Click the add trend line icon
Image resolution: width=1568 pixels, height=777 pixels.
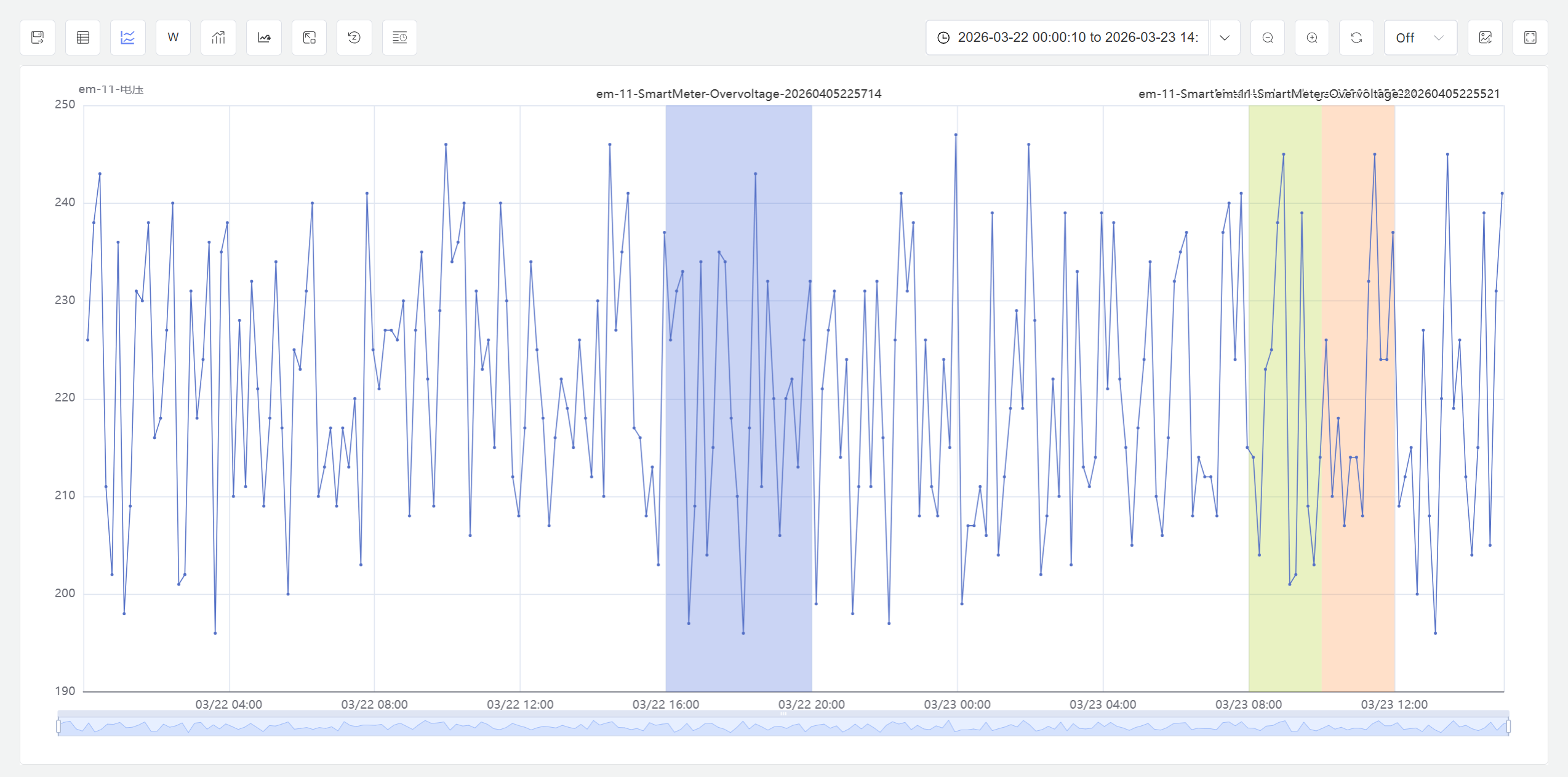point(264,38)
